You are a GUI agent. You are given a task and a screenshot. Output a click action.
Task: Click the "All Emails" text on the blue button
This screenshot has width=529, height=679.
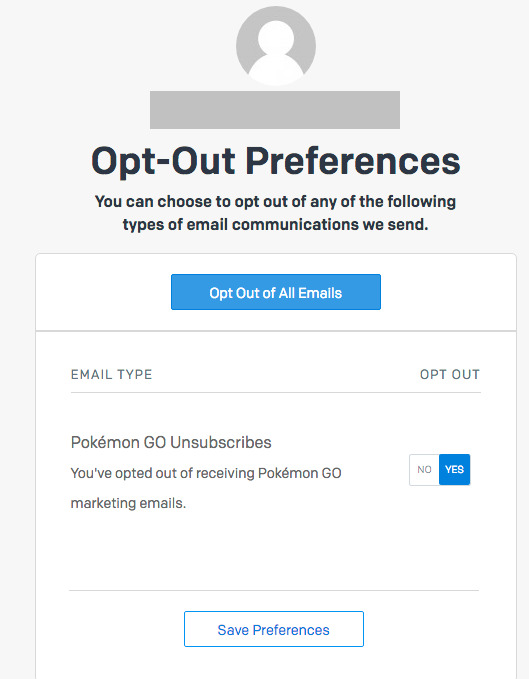coord(310,293)
